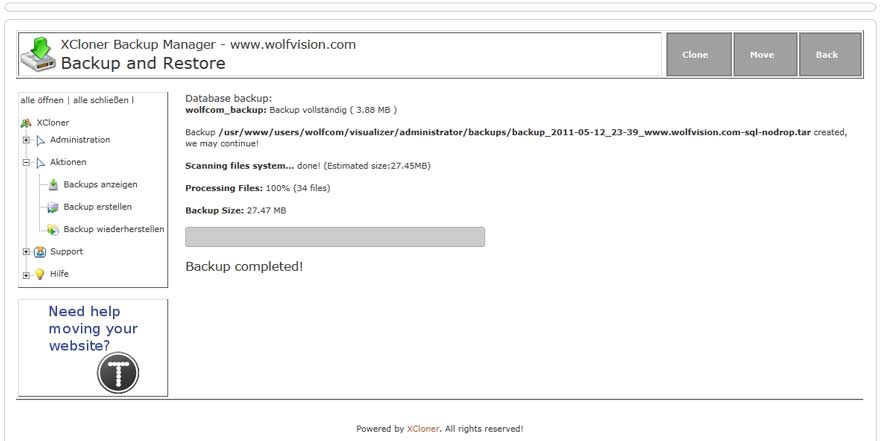880x441 pixels.
Task: Click the Backup erstellen icon
Action: click(53, 207)
